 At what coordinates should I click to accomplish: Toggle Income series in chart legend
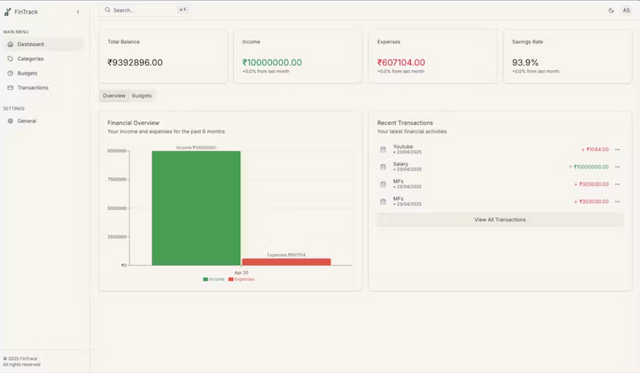tap(214, 279)
